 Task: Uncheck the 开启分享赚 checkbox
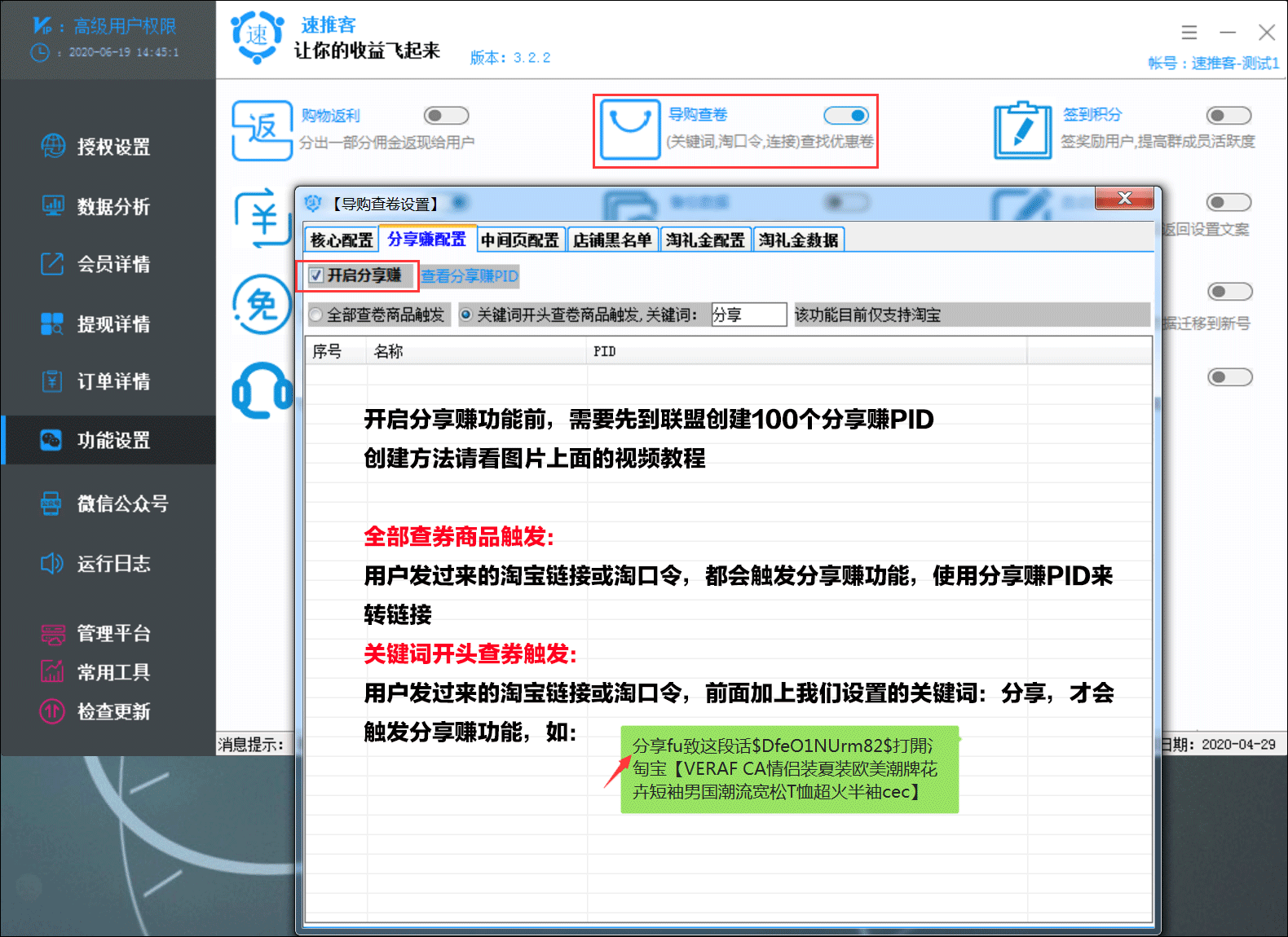(x=316, y=275)
